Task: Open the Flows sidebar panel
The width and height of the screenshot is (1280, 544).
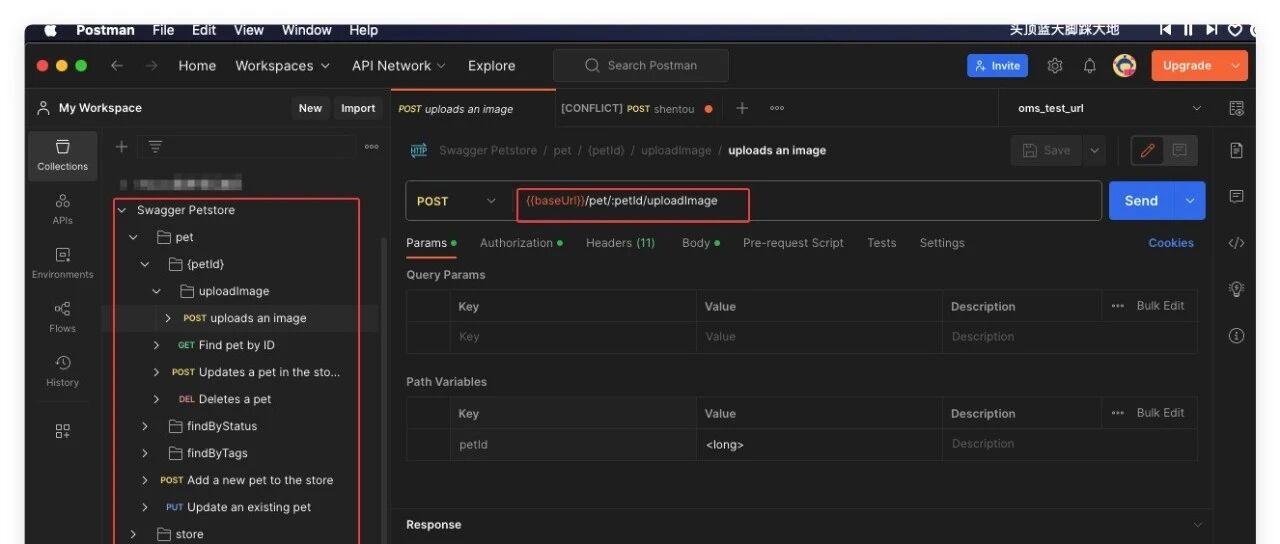Action: click(x=62, y=317)
